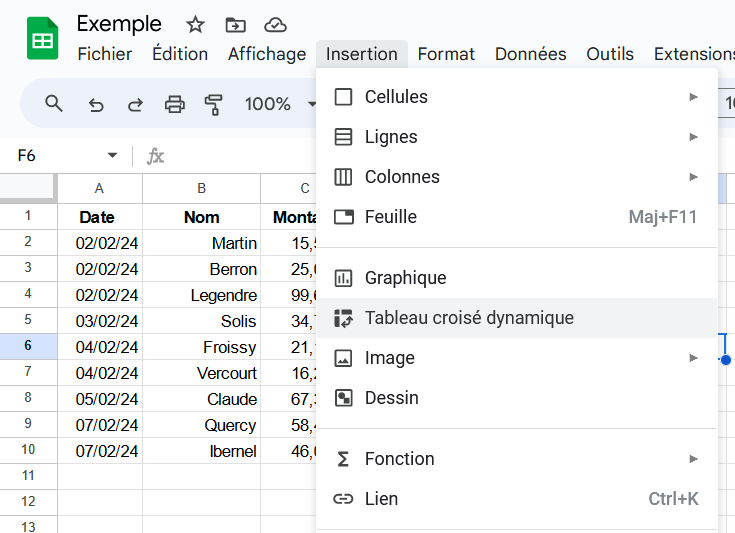
Task: Click the select-all corner box
Action: pyautogui.click(x=28, y=188)
